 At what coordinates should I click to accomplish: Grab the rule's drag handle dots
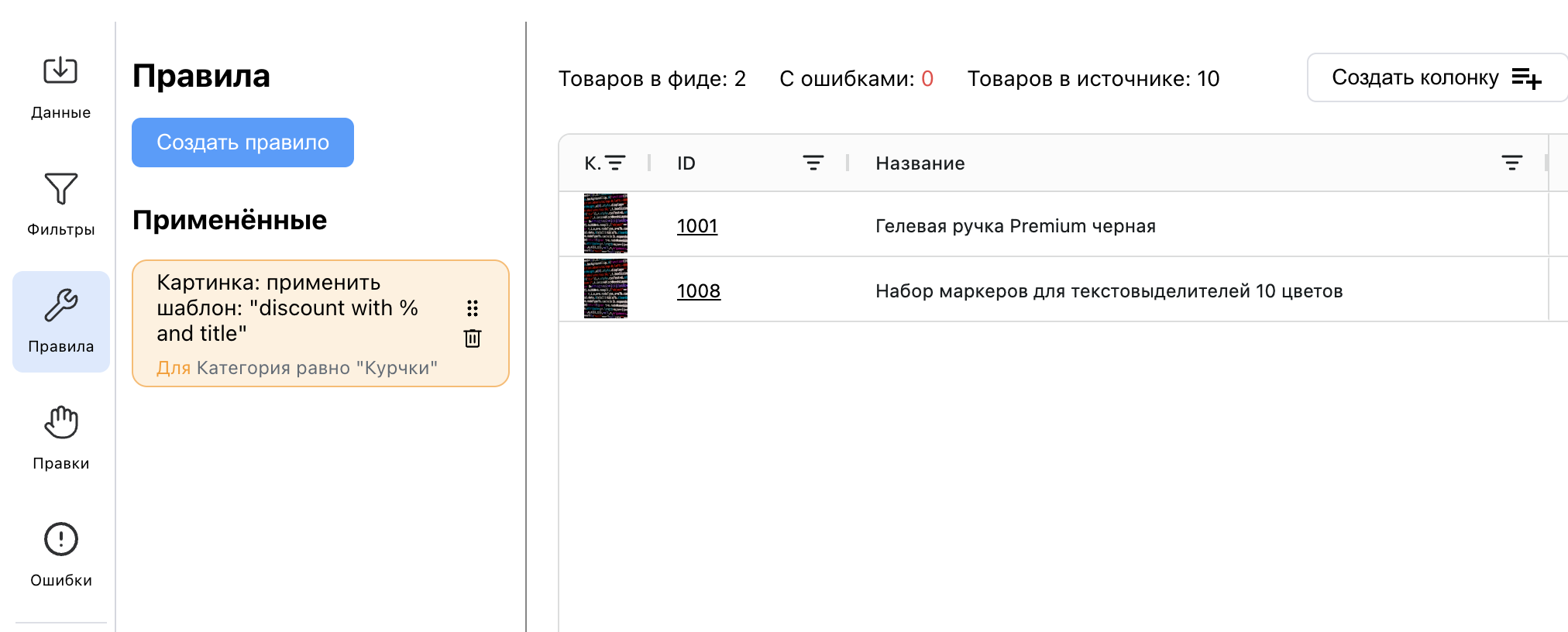[x=473, y=308]
